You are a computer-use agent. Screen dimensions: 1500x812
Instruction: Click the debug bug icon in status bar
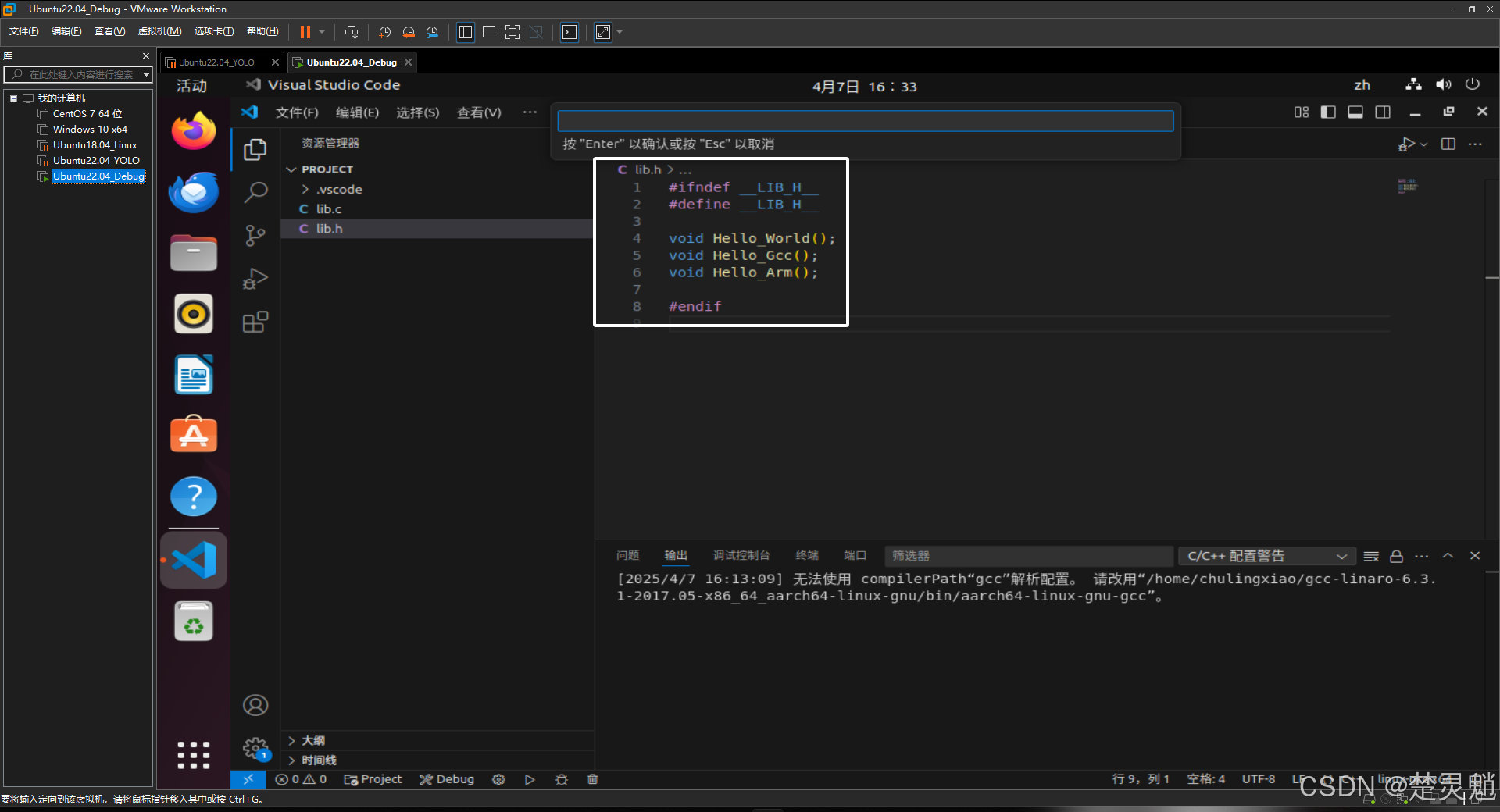point(561,779)
